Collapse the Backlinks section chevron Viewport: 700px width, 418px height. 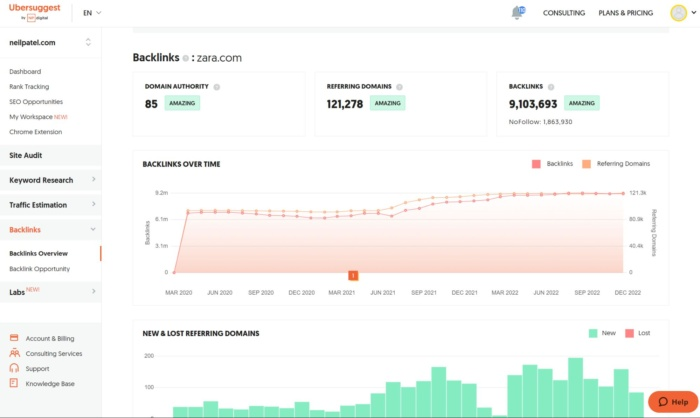tap(93, 229)
